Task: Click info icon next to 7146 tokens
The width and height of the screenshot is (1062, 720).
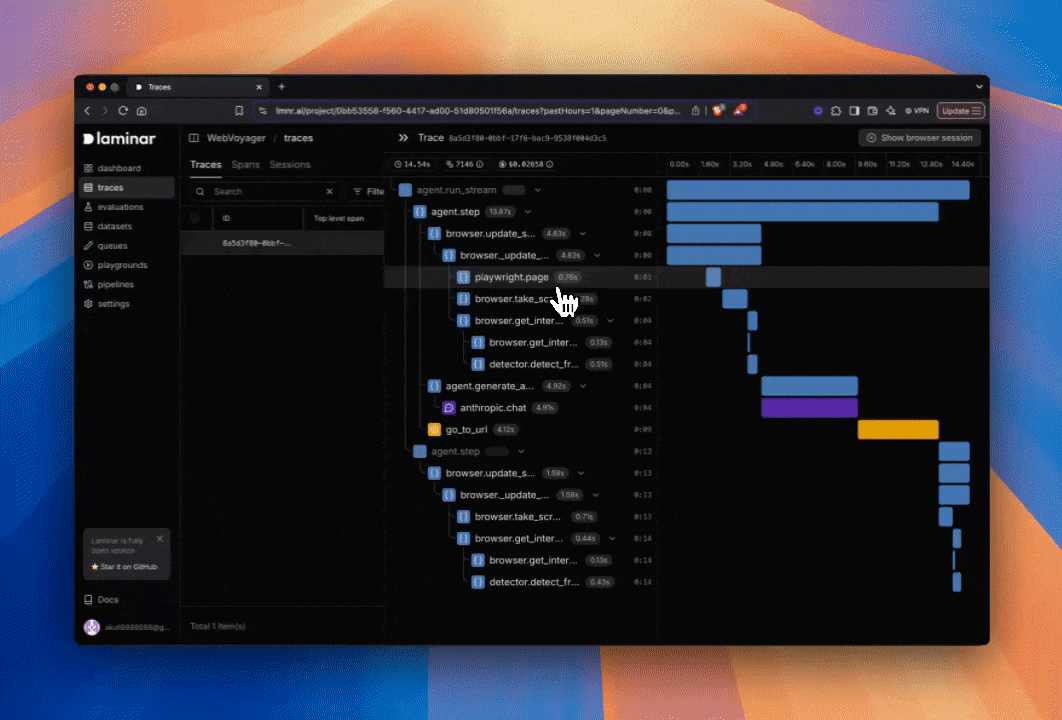Action: [x=480, y=165]
